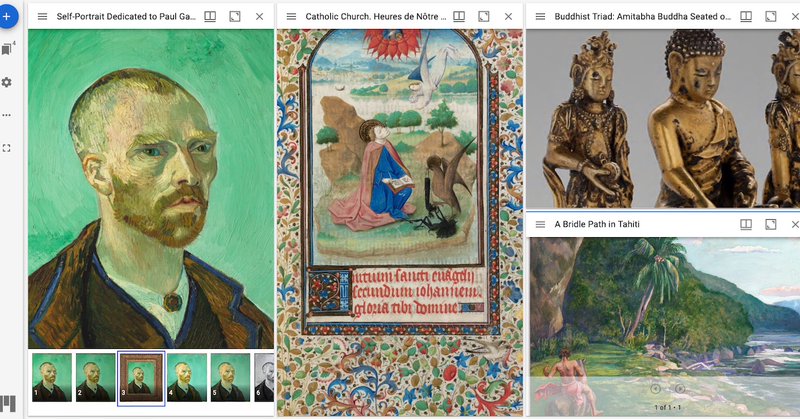Open the Buddhist Triad window hamburger menu
Viewport: 800px width, 419px height.
click(540, 16)
